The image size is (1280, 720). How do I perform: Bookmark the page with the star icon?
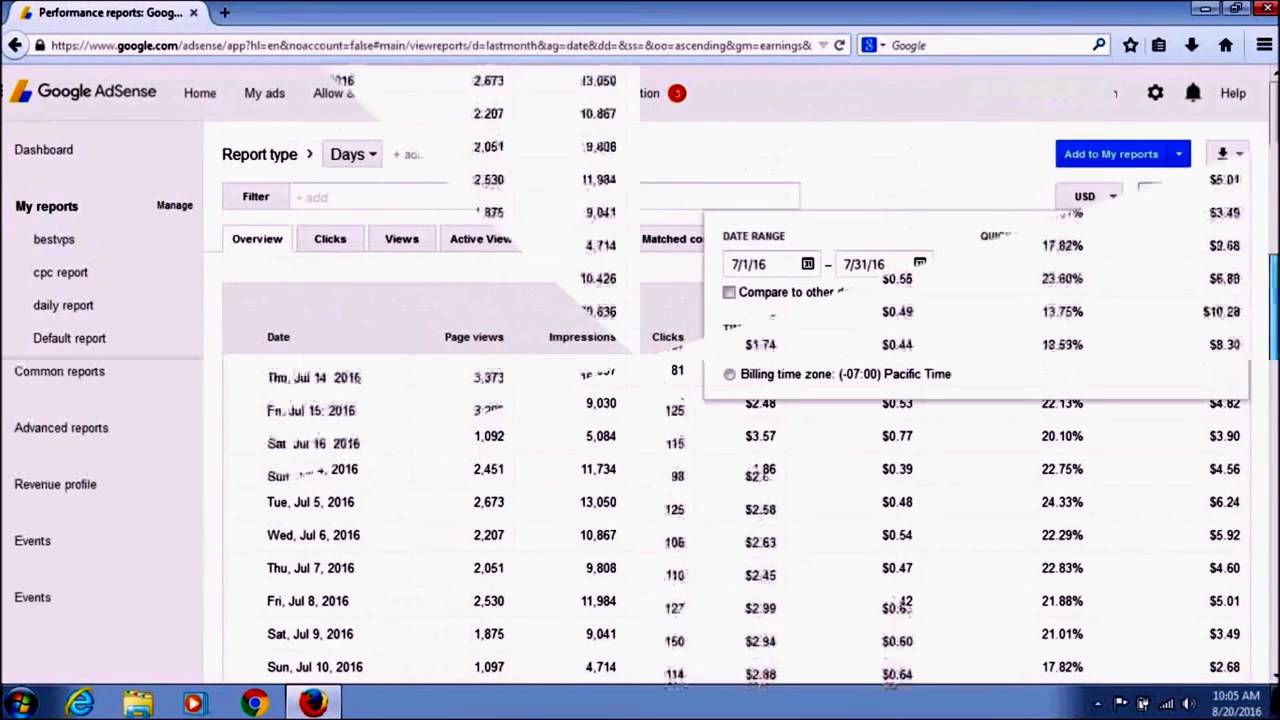tap(1130, 45)
